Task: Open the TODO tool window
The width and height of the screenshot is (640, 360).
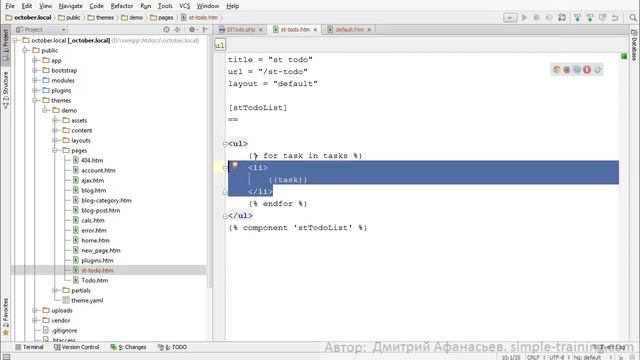Action: pyautogui.click(x=173, y=347)
